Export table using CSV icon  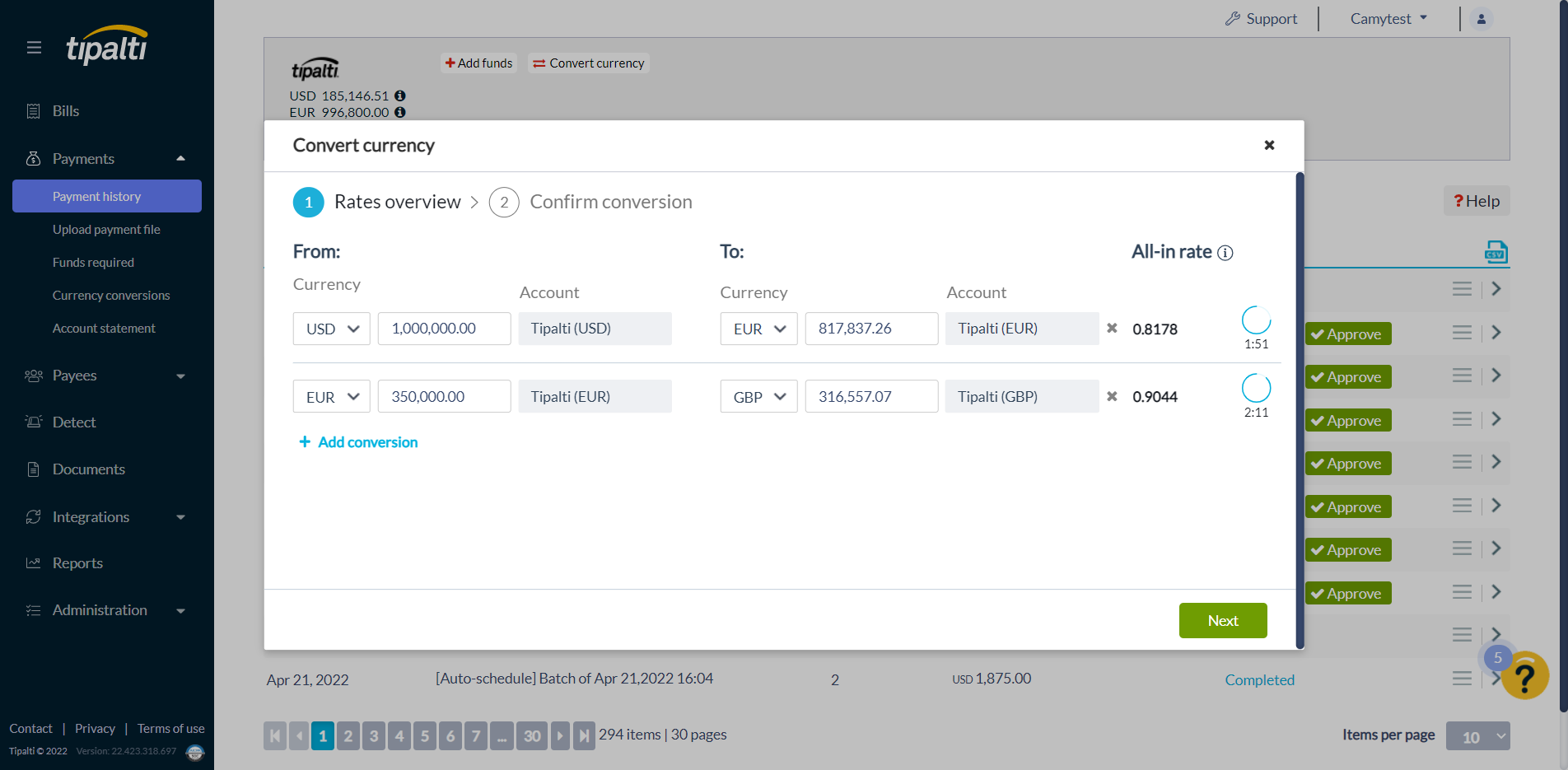[1496, 251]
